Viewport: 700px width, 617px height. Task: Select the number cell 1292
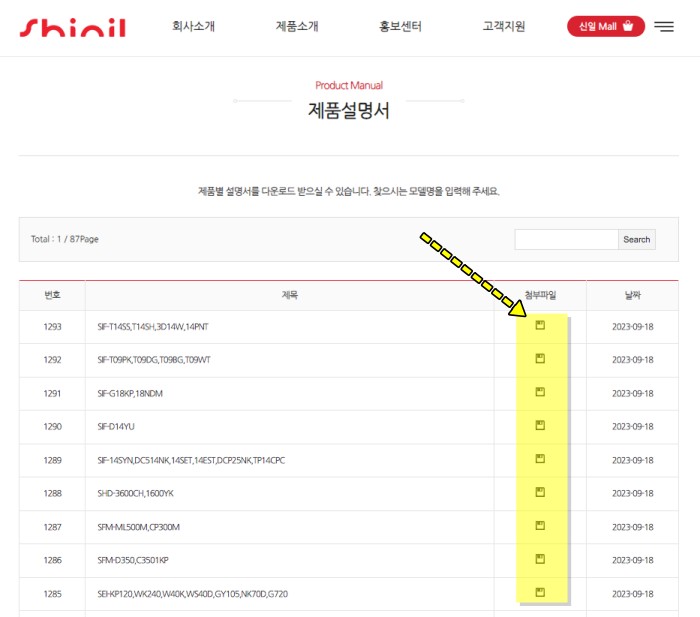tap(52, 360)
